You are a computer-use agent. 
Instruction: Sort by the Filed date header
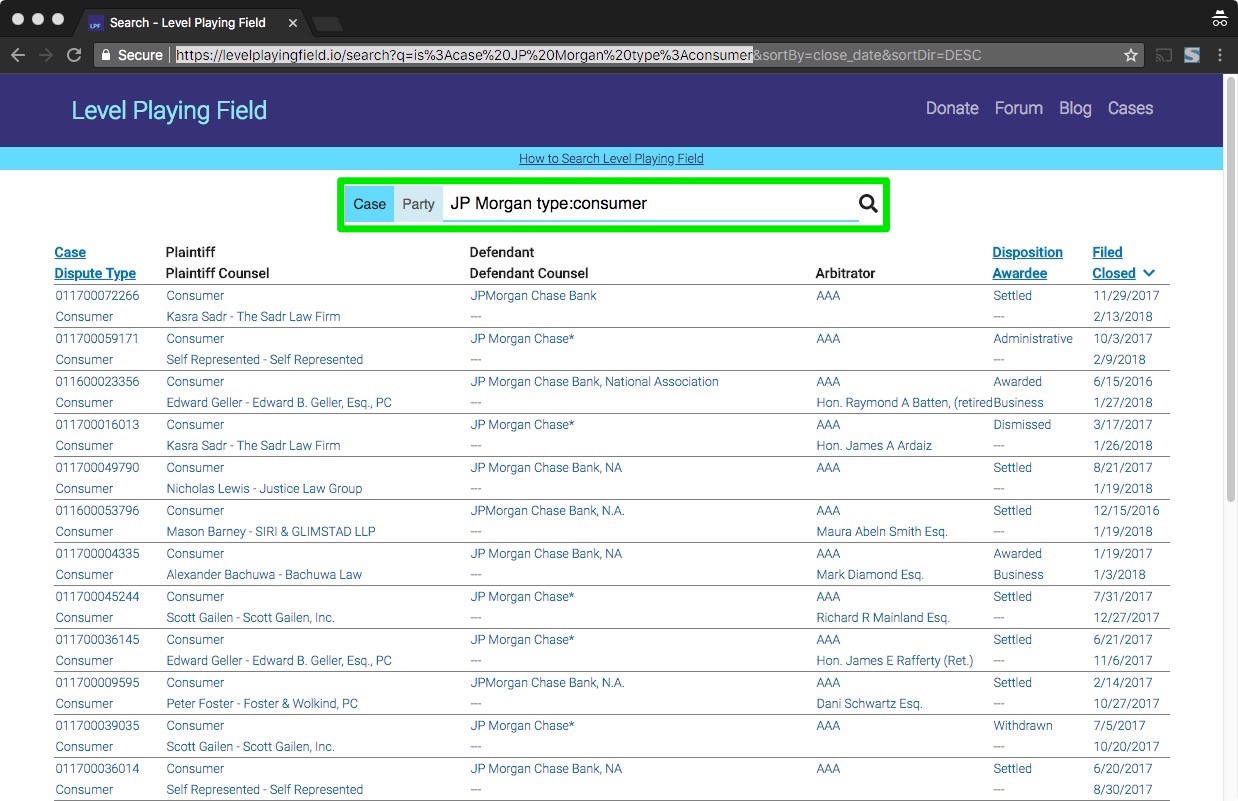[x=1107, y=252]
